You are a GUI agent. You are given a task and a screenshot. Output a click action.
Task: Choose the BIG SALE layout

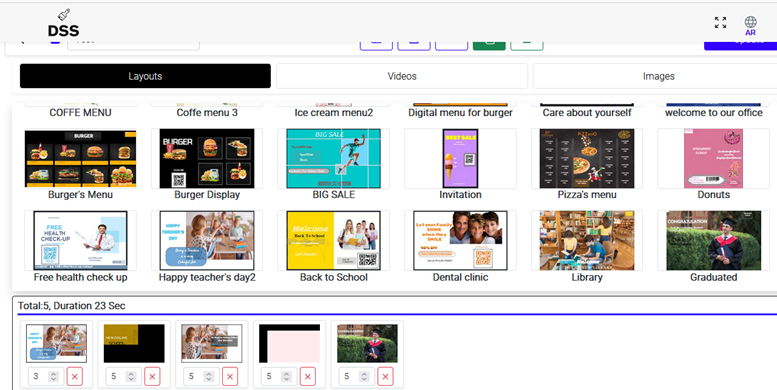point(333,159)
